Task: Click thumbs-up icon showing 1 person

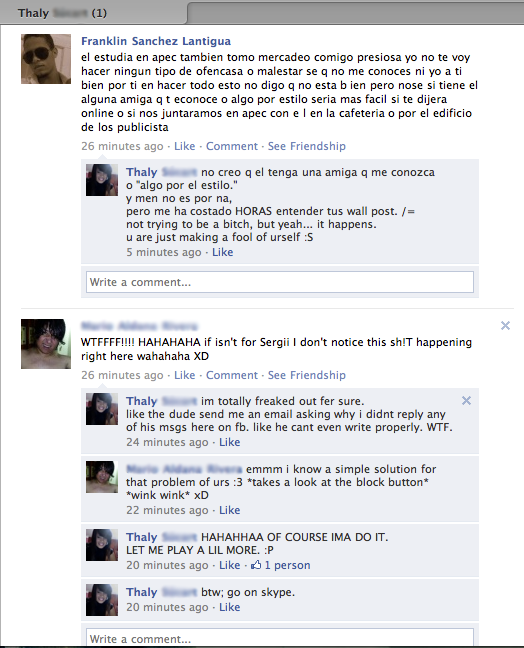Action: tap(256, 565)
